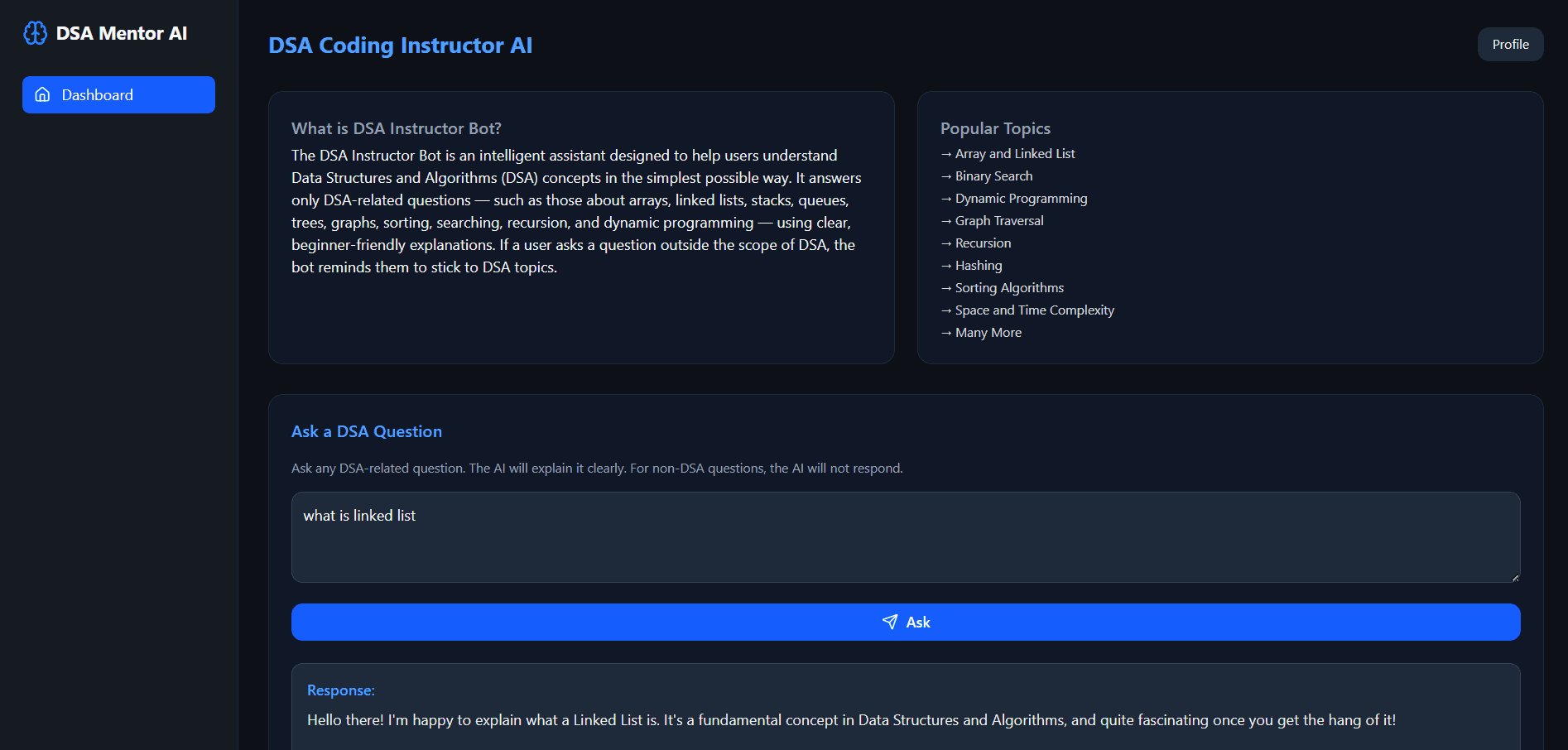The image size is (1568, 750).
Task: Select Array and Linked List topic
Action: point(1014,154)
